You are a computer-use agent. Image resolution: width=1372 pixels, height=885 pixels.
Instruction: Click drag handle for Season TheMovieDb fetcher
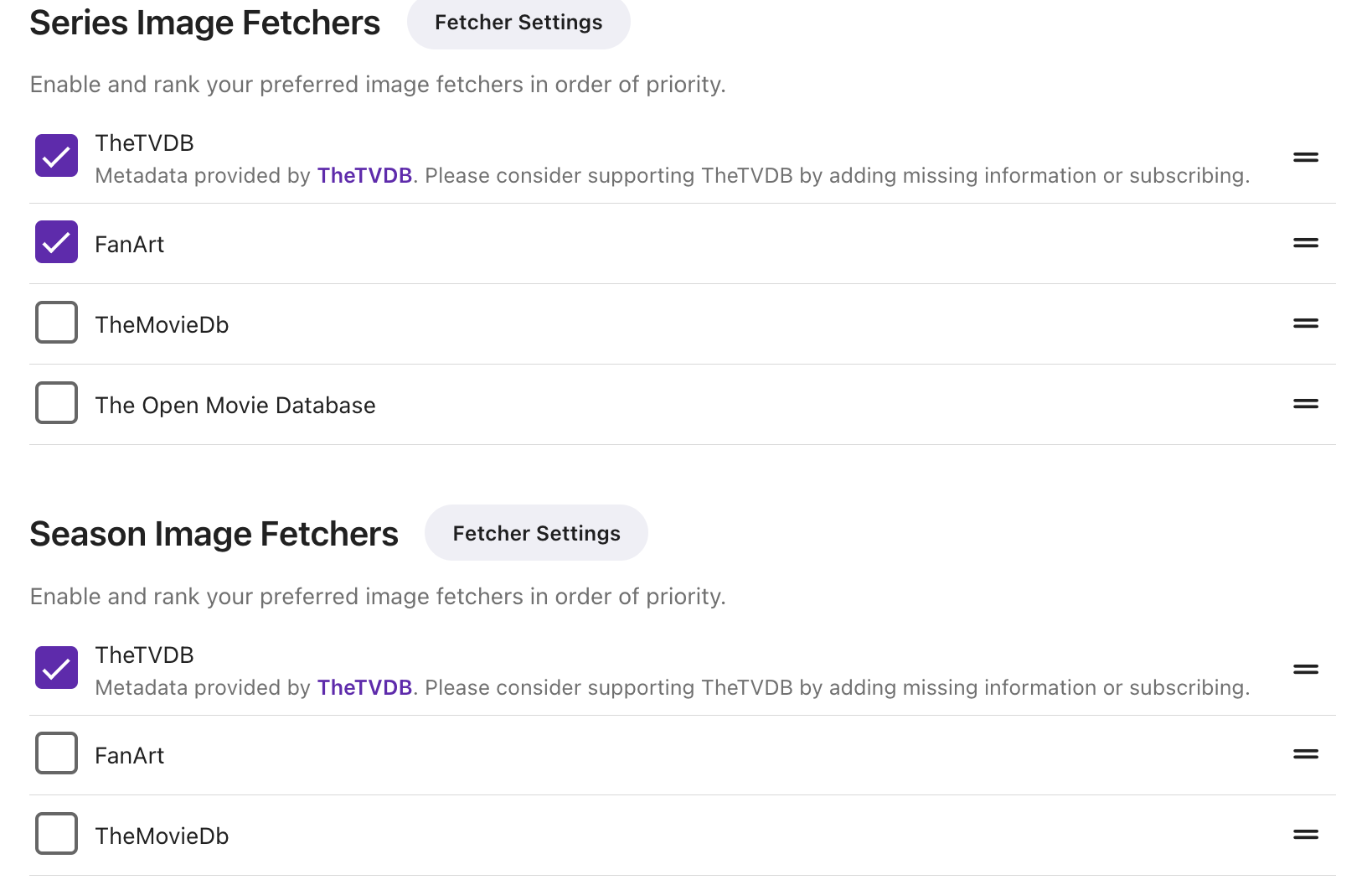click(x=1305, y=835)
